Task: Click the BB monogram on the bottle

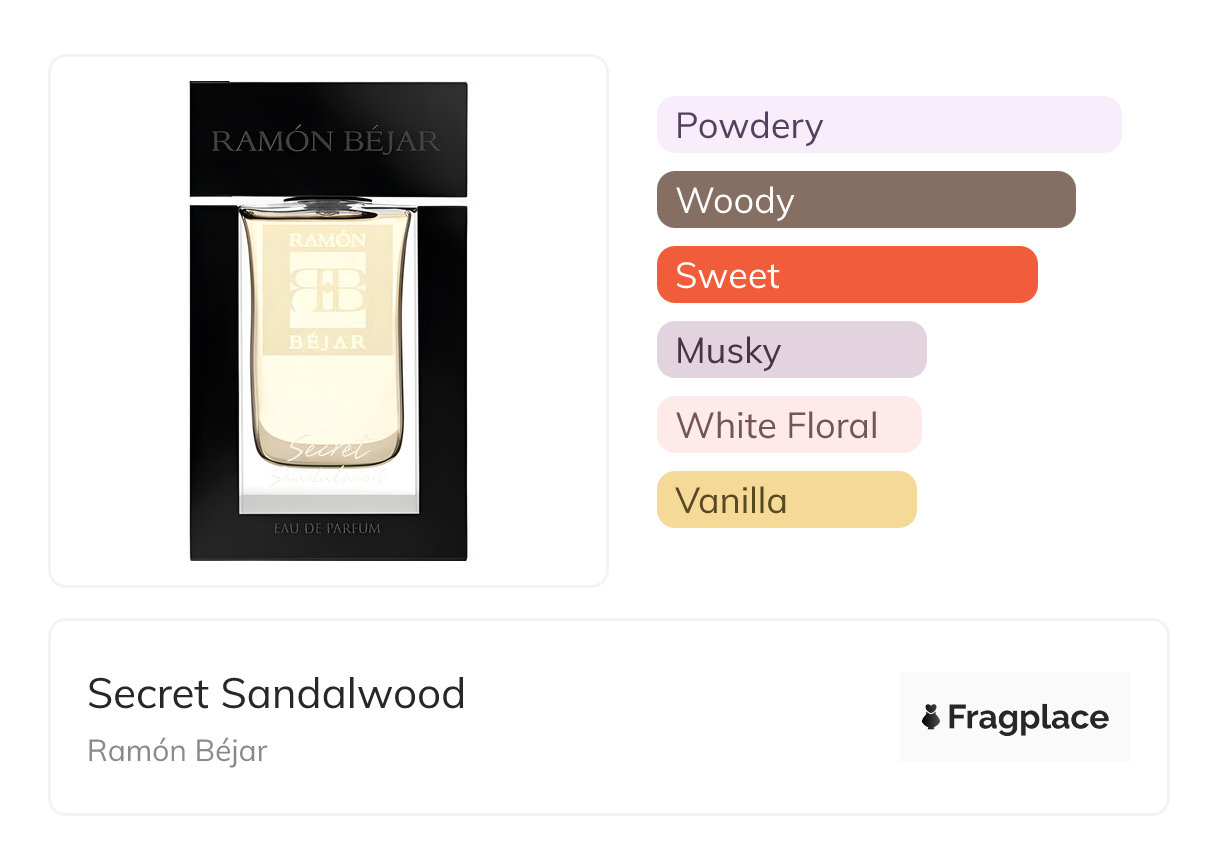Action: tap(326, 290)
